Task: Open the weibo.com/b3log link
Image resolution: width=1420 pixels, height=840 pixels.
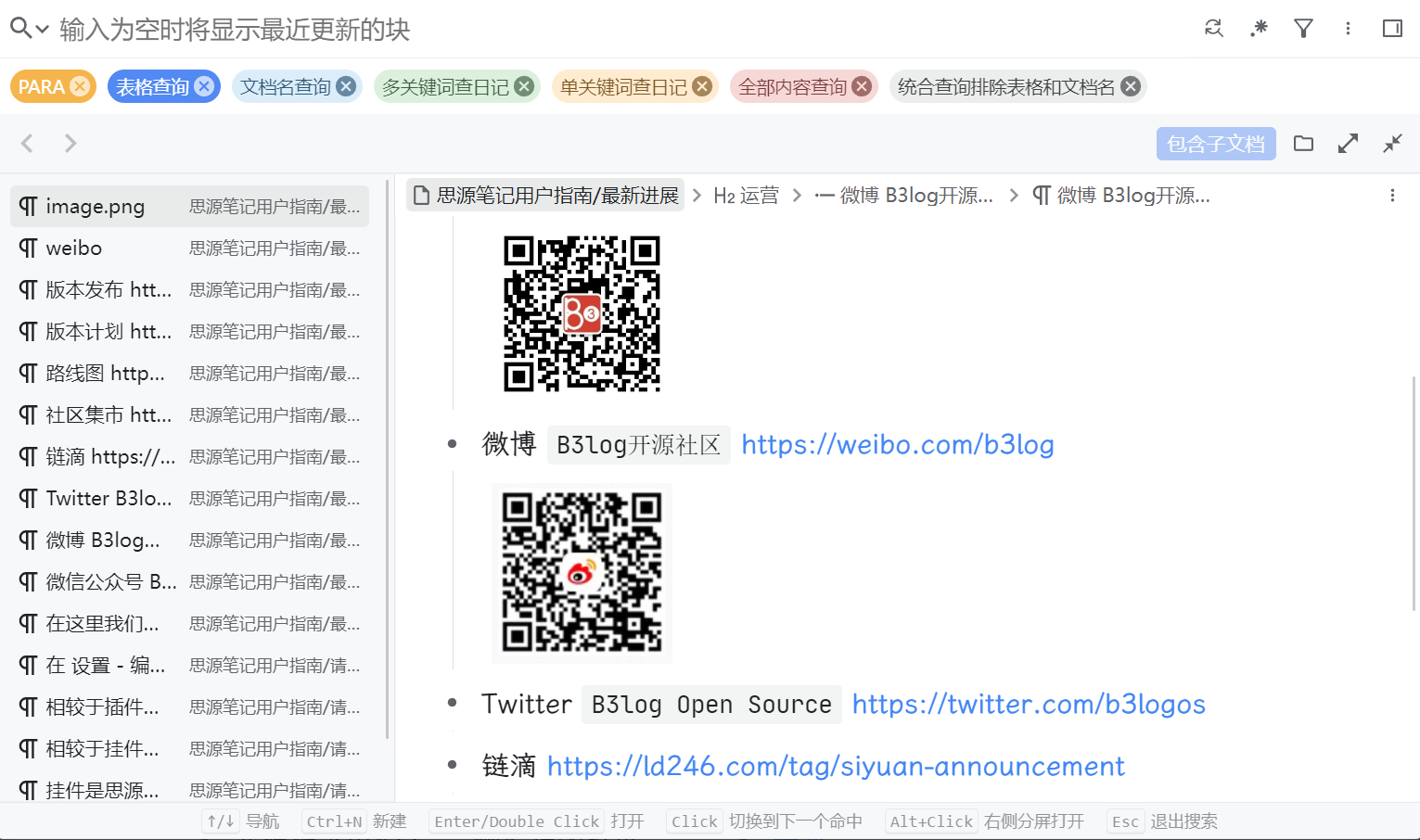Action: 898,445
